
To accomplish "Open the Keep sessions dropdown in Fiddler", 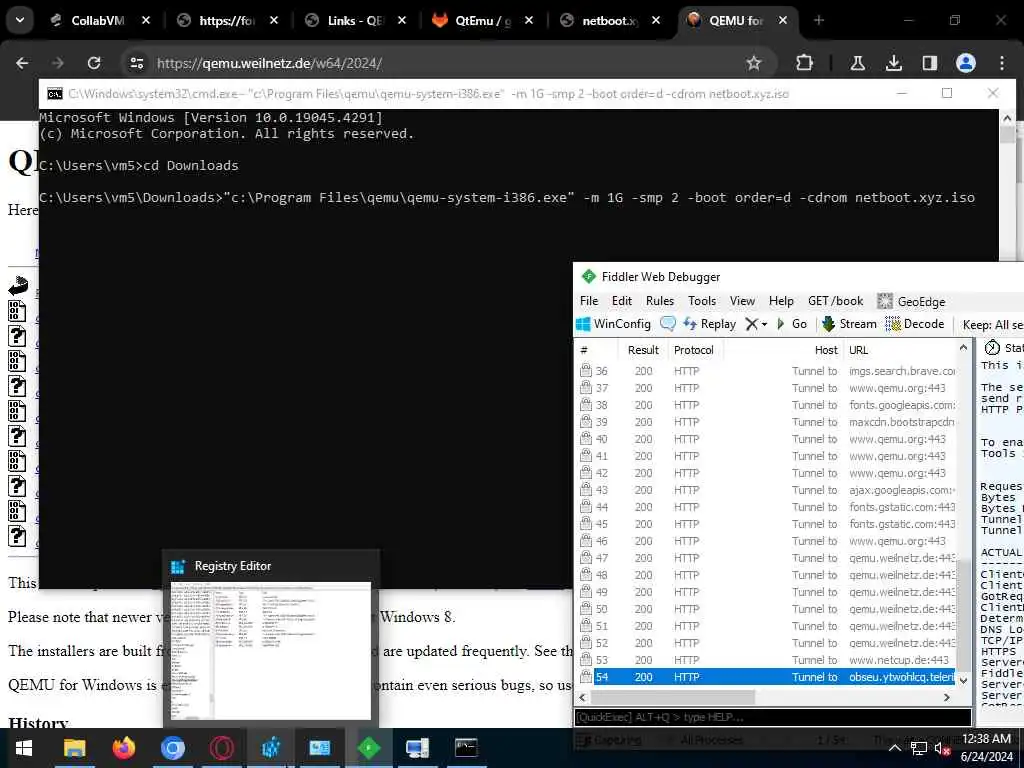I will 993,325.
